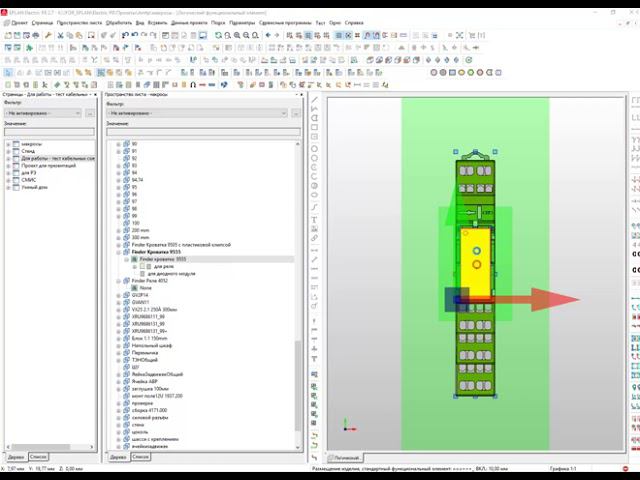The height and width of the screenshot is (480, 640).
Task: Click the blue rectangle shape icon
Action: click(x=452, y=73)
